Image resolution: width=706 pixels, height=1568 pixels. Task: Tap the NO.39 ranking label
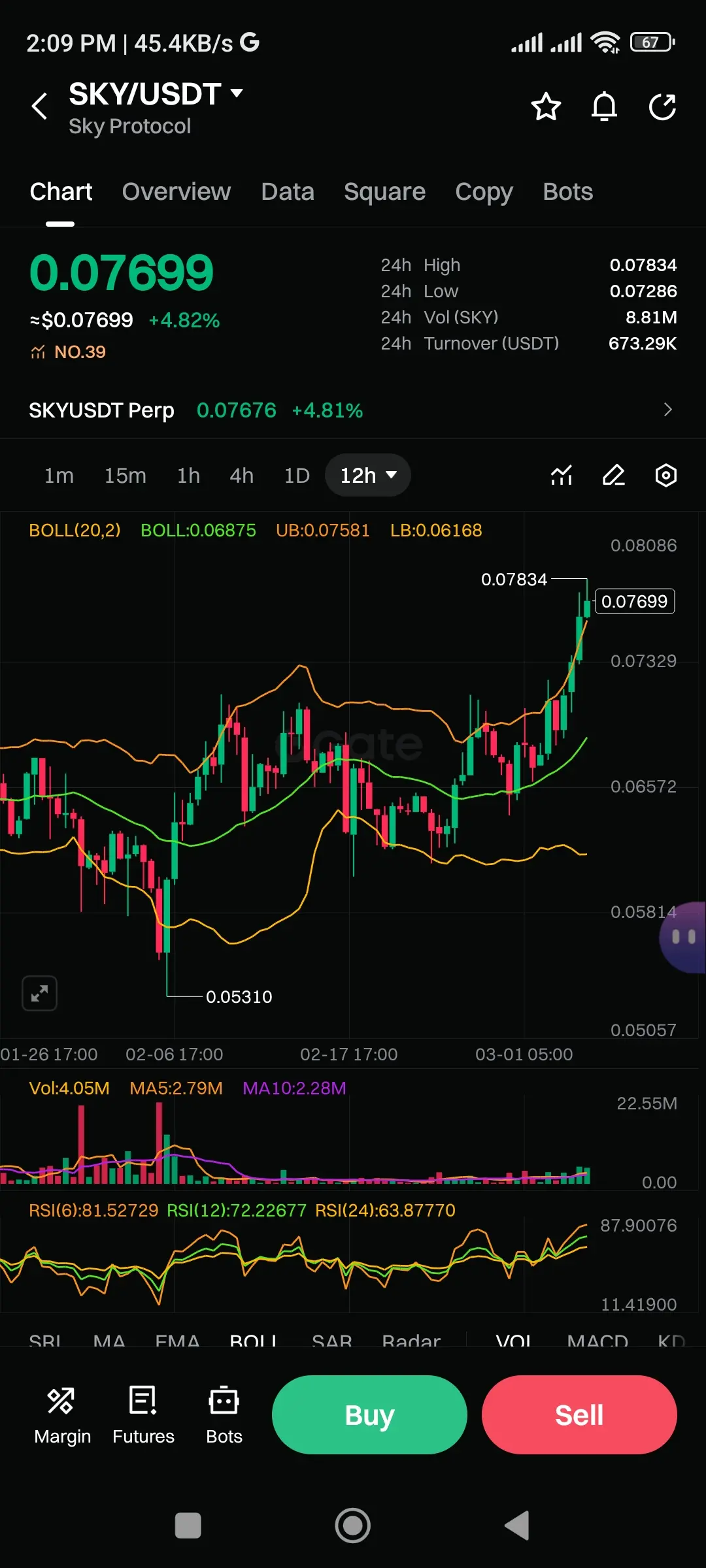68,352
